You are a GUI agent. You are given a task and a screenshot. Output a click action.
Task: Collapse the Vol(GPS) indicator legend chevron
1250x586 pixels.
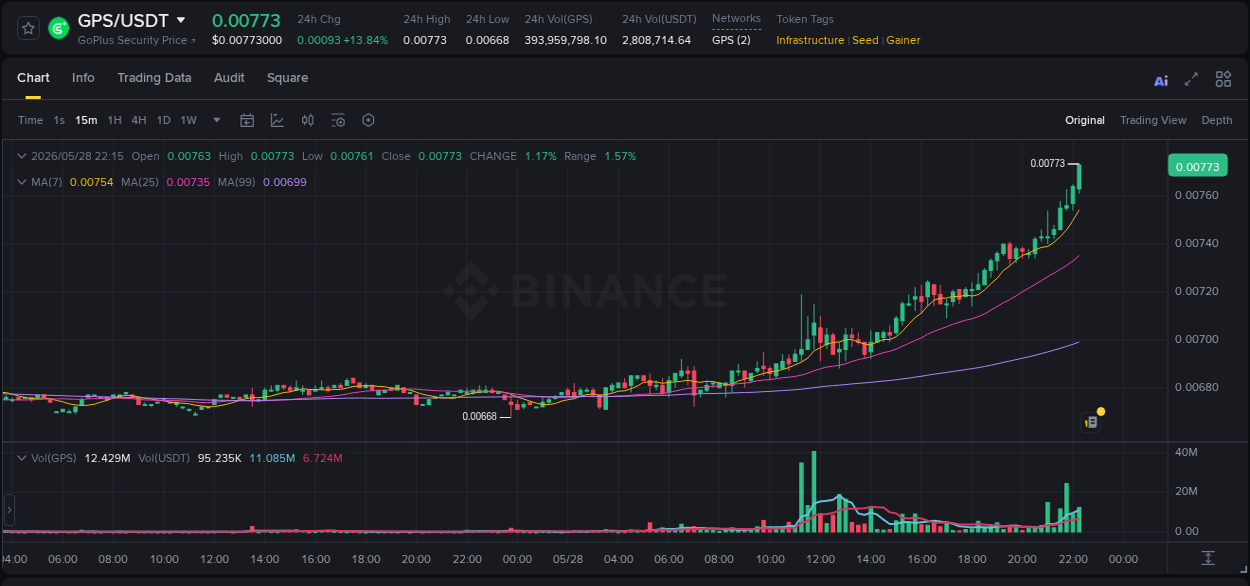(22, 458)
